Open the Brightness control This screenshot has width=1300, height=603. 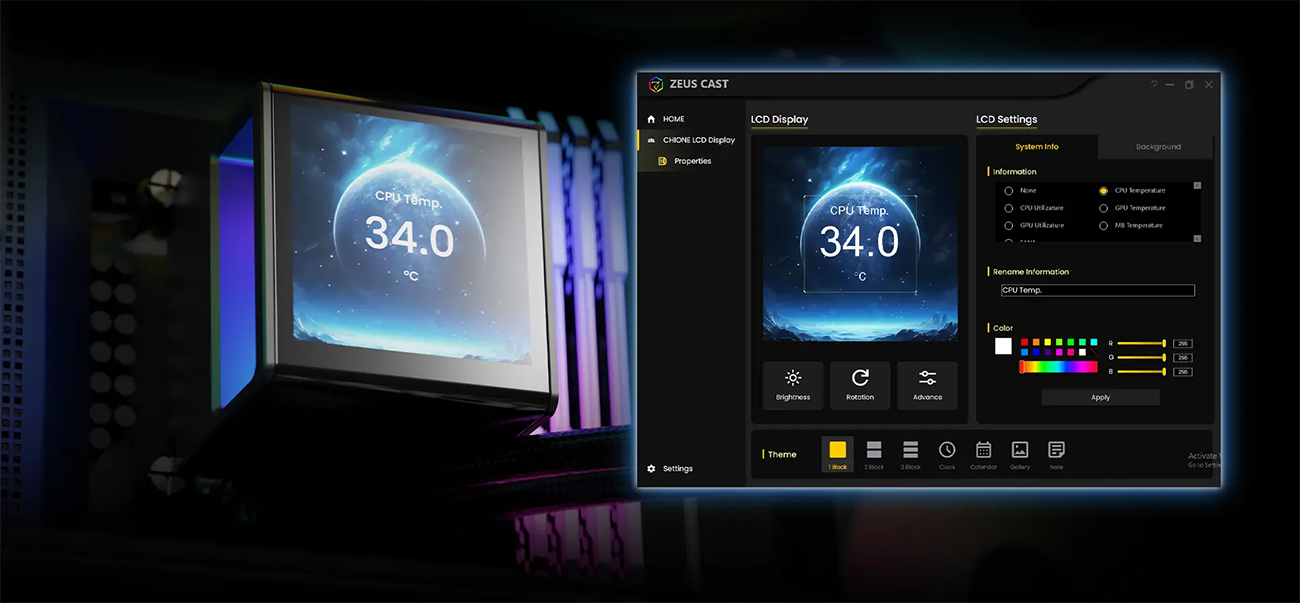[793, 385]
